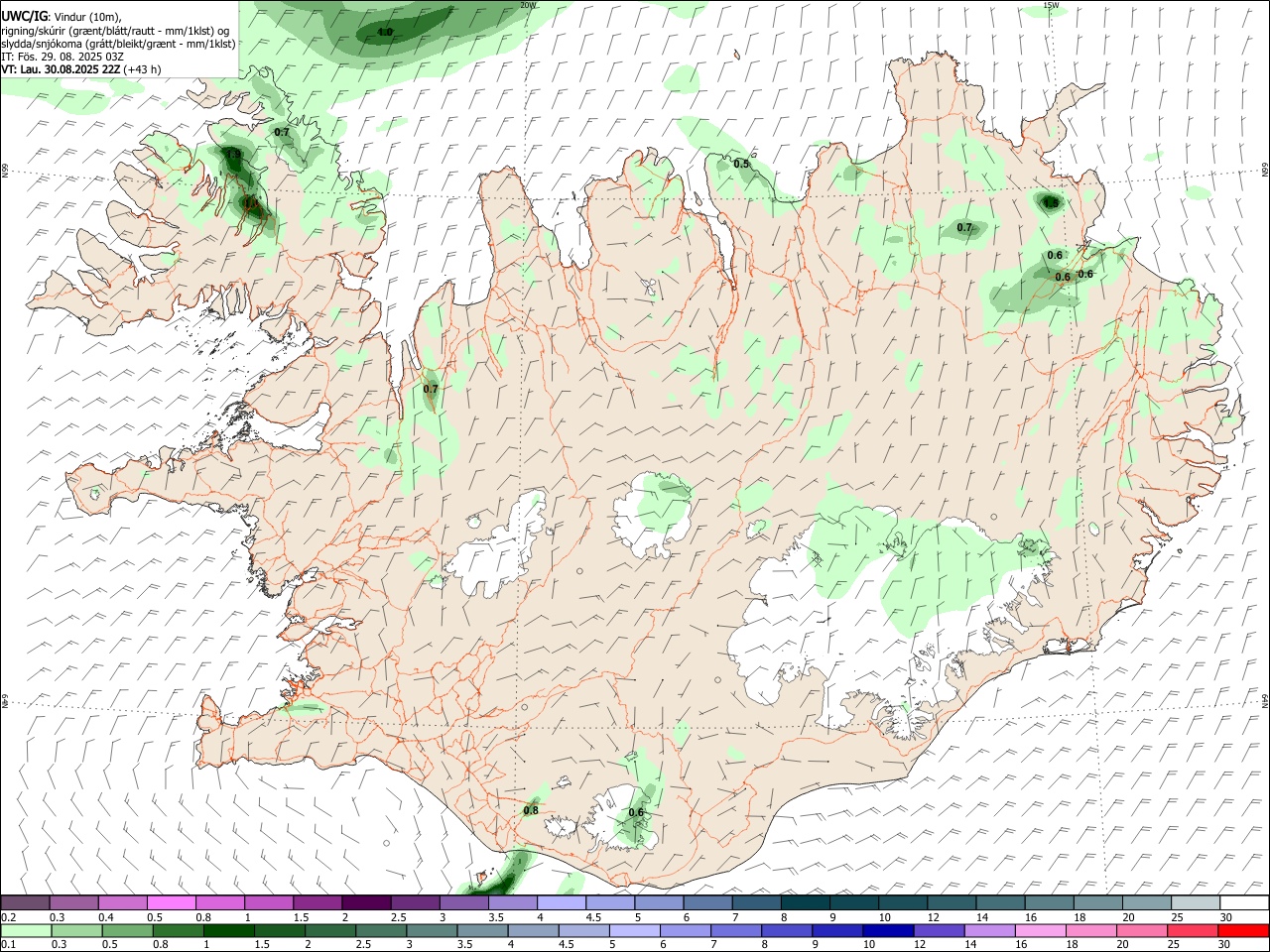The height and width of the screenshot is (952, 1270).
Task: Select the darkest purple 2 mm snow swatch
Action: [365, 903]
